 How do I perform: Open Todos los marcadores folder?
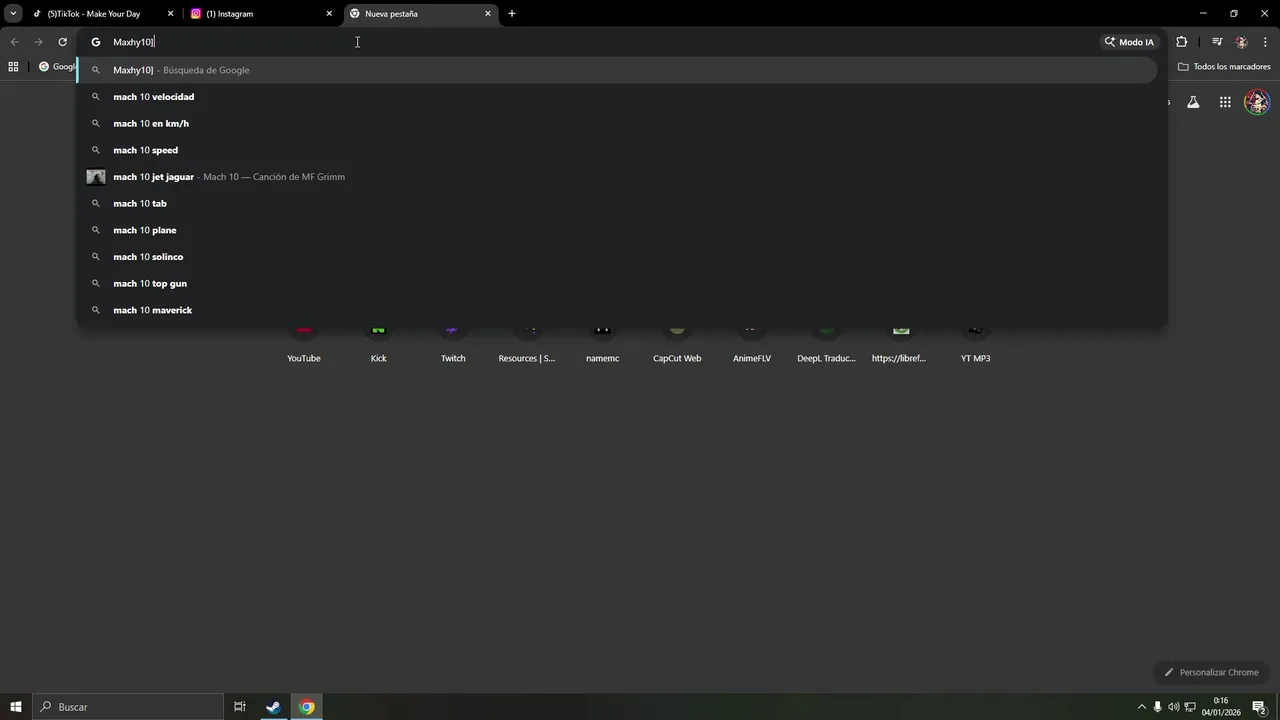click(x=1224, y=66)
